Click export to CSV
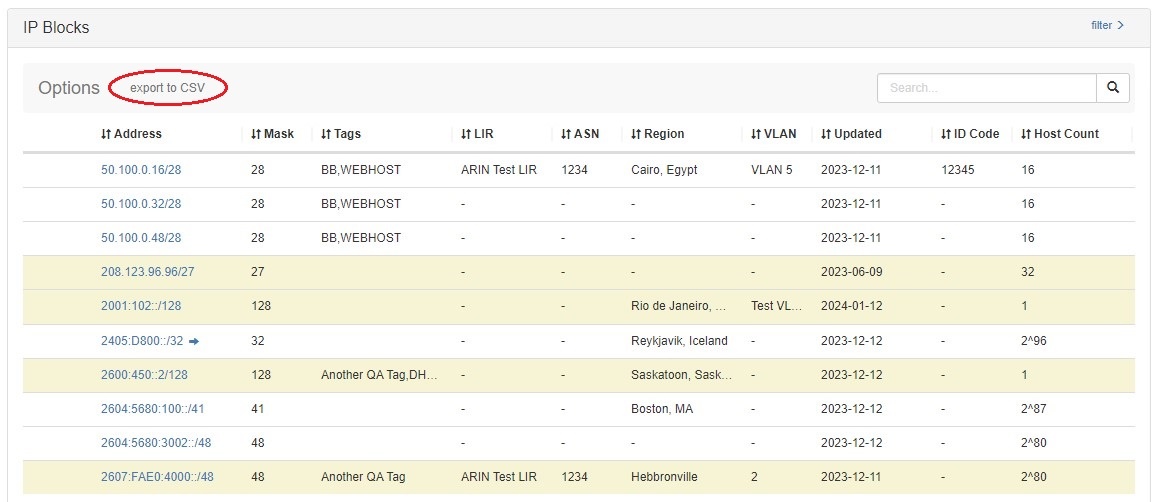Image resolution: width=1158 pixels, height=502 pixels. (x=168, y=88)
